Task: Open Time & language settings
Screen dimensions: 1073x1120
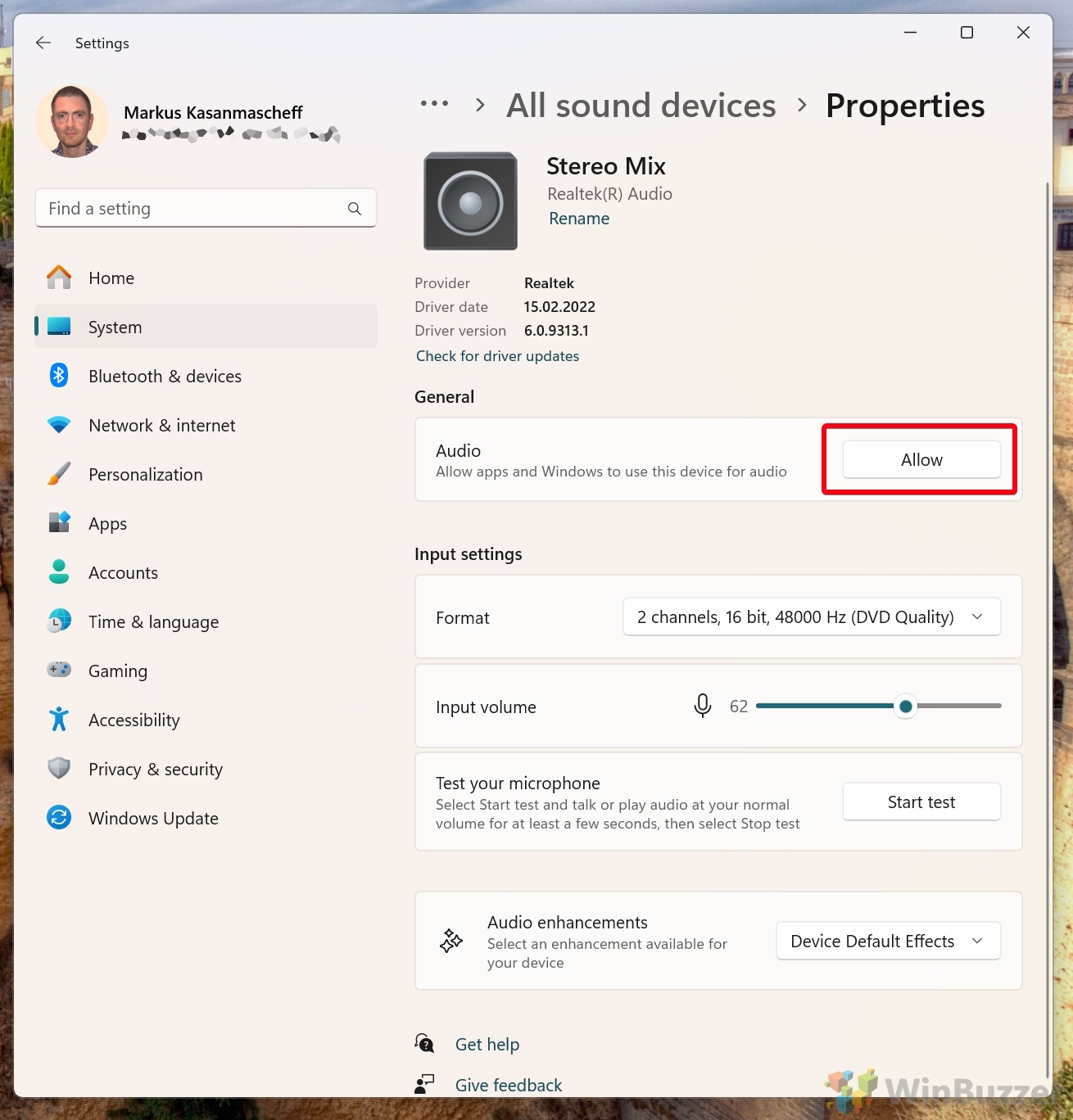Action: 206,621
